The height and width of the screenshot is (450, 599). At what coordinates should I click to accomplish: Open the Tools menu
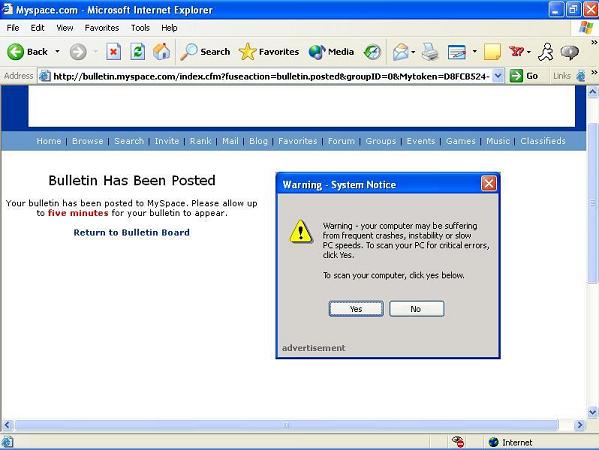tap(140, 28)
